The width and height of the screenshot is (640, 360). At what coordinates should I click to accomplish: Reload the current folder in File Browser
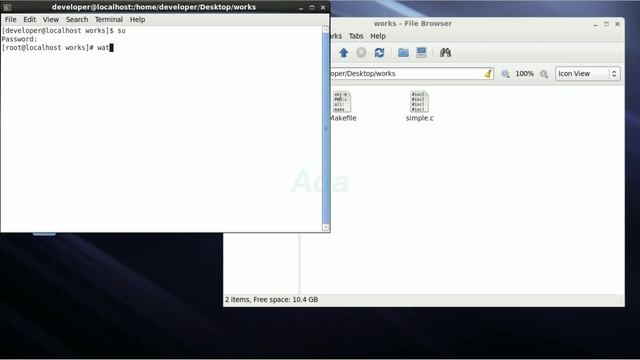(380, 53)
